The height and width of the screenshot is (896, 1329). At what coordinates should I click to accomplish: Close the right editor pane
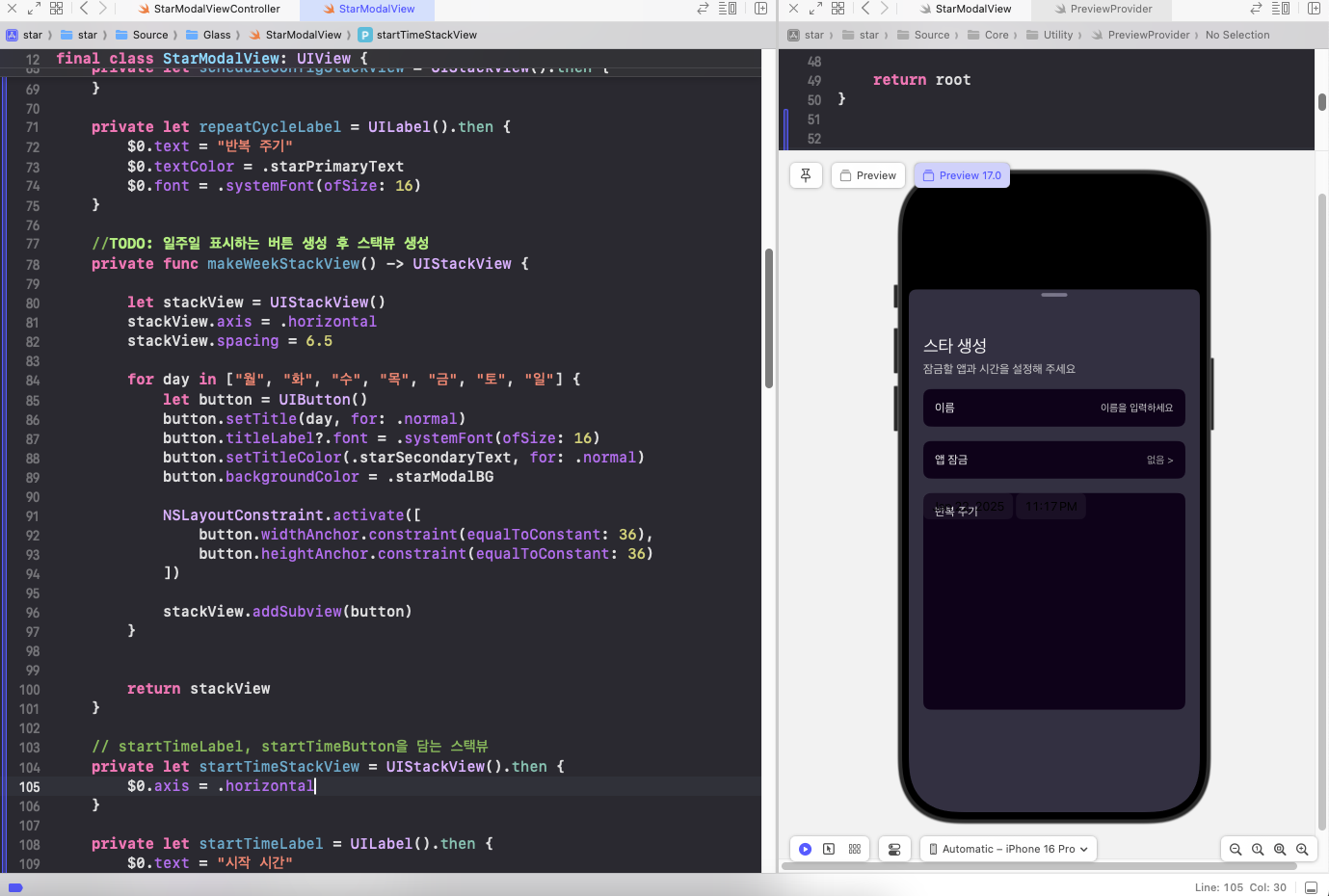tap(794, 9)
